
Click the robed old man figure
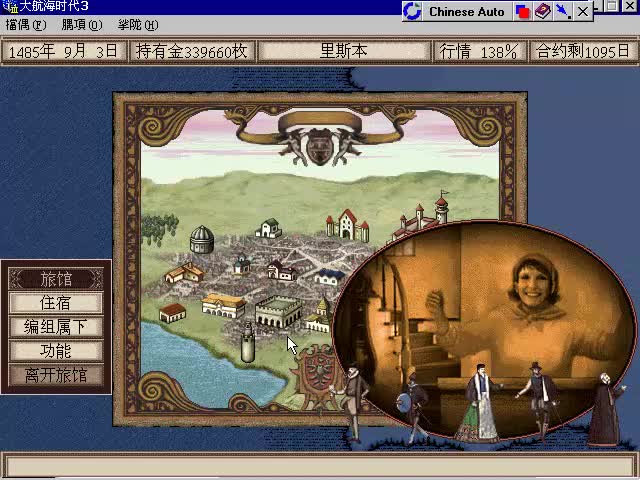point(605,409)
